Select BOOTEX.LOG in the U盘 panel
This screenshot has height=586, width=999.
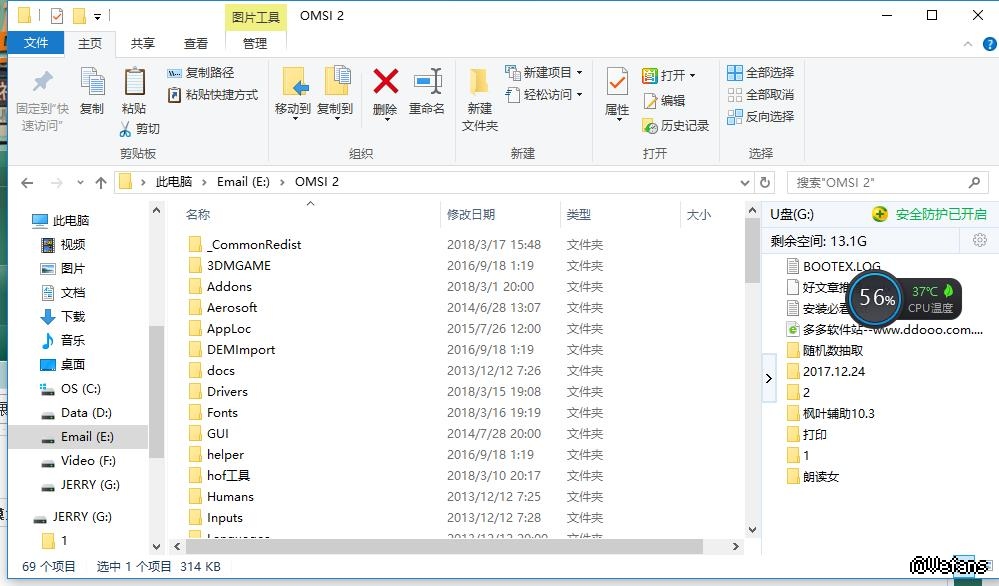pyautogui.click(x=841, y=266)
